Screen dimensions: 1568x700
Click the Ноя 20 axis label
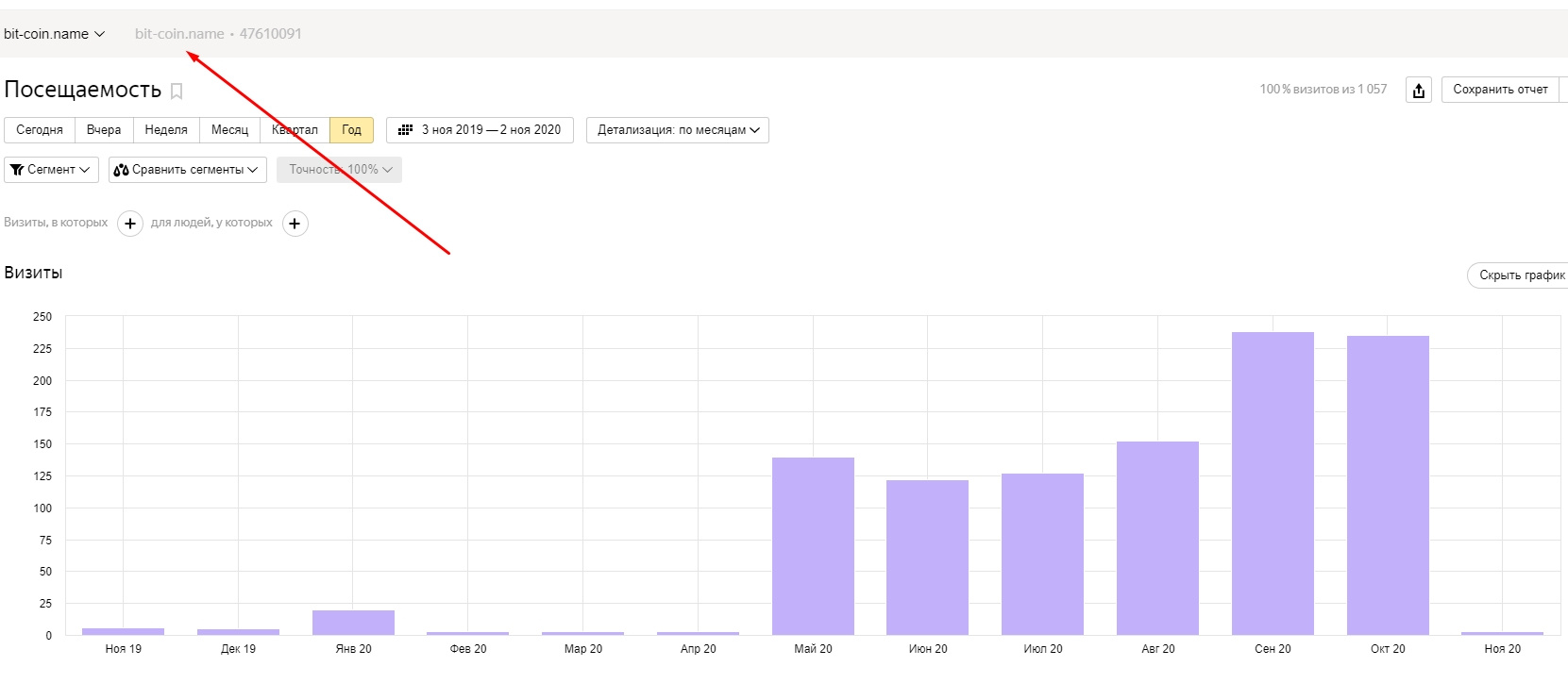1503,649
